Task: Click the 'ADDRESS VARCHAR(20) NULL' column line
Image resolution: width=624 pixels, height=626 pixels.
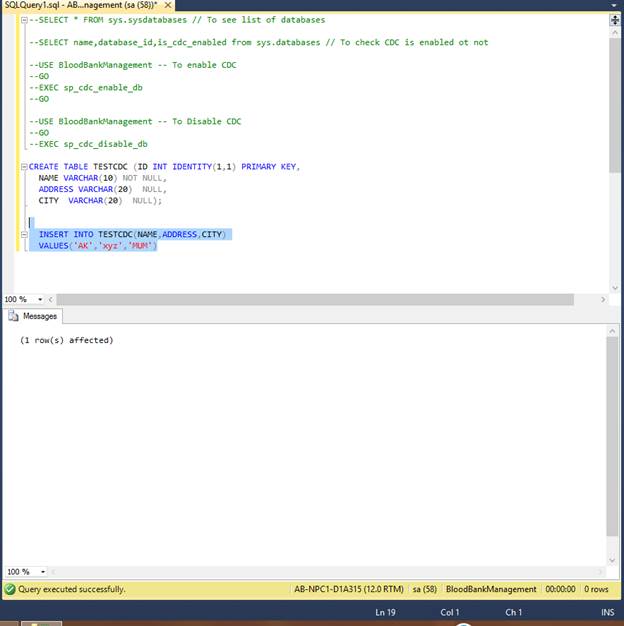Action: [103, 189]
